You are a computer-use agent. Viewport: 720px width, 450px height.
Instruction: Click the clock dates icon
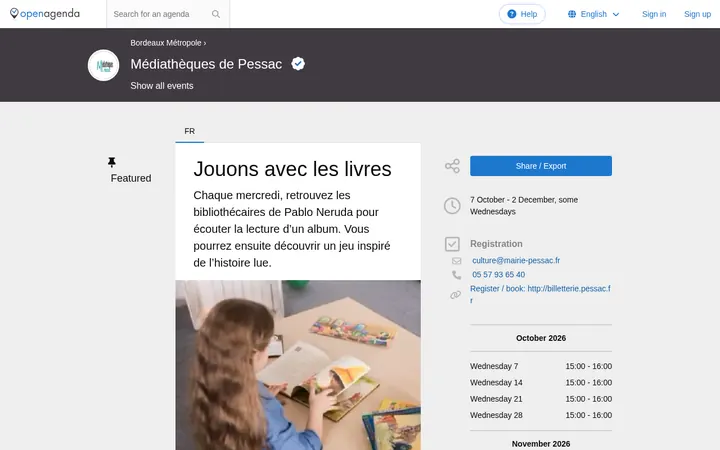click(452, 206)
